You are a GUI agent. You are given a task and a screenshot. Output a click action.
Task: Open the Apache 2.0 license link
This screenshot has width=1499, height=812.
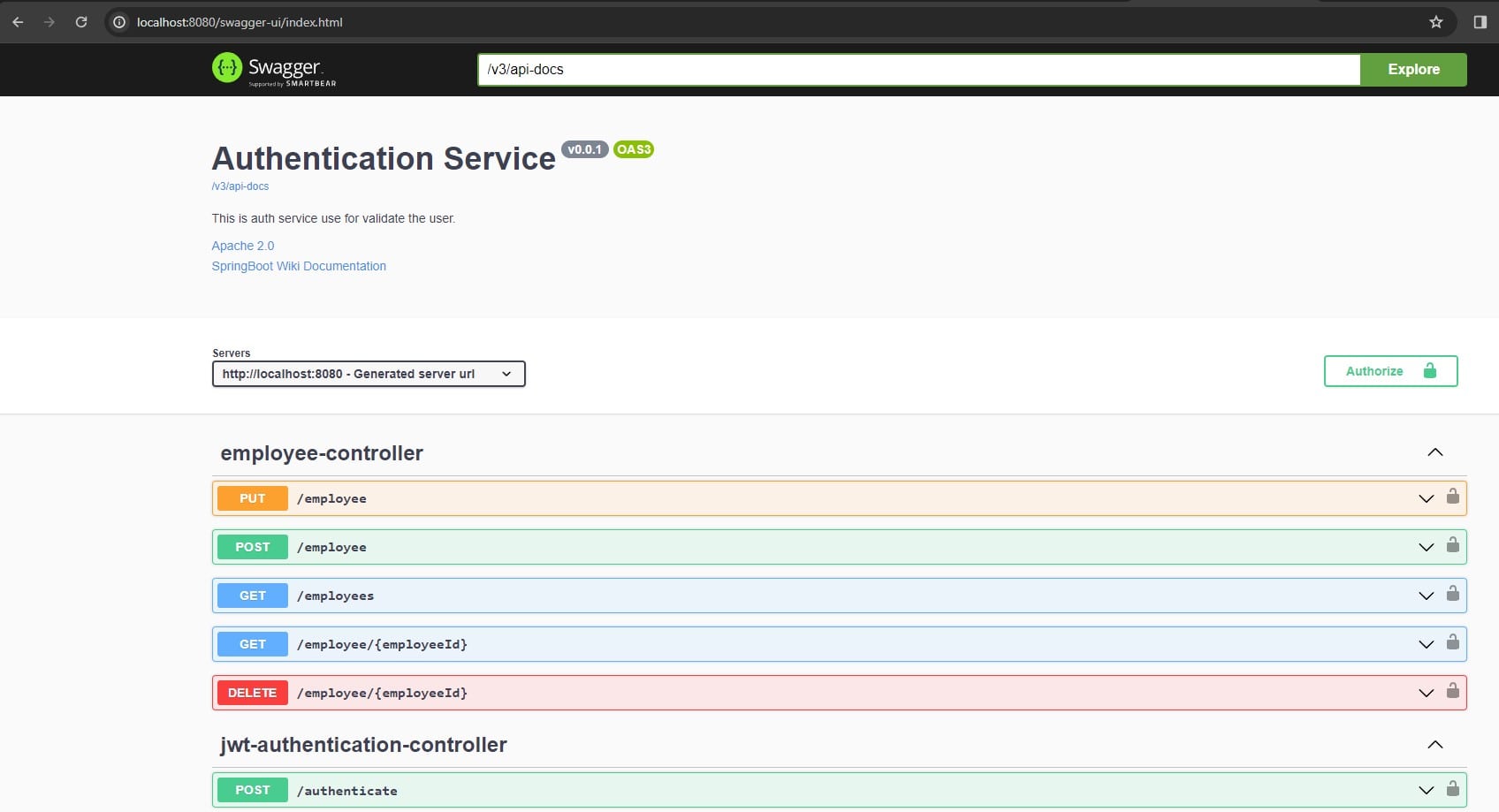point(243,246)
